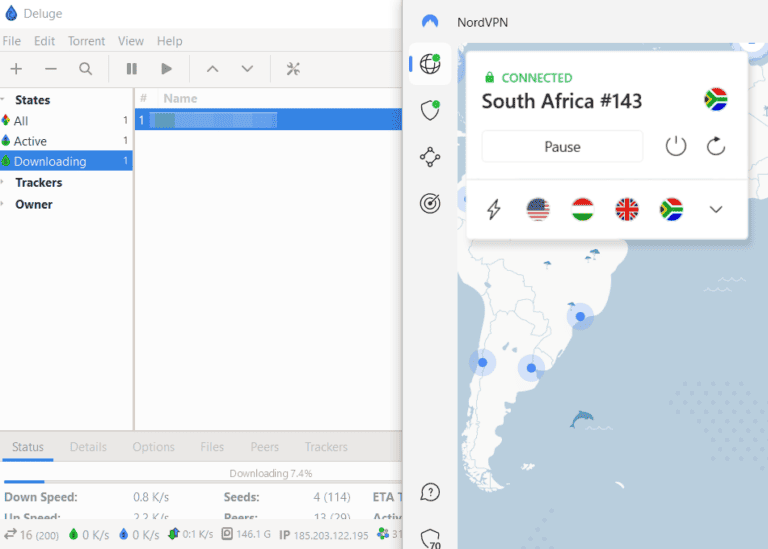Open the Edit menu in Deluge

pos(44,41)
